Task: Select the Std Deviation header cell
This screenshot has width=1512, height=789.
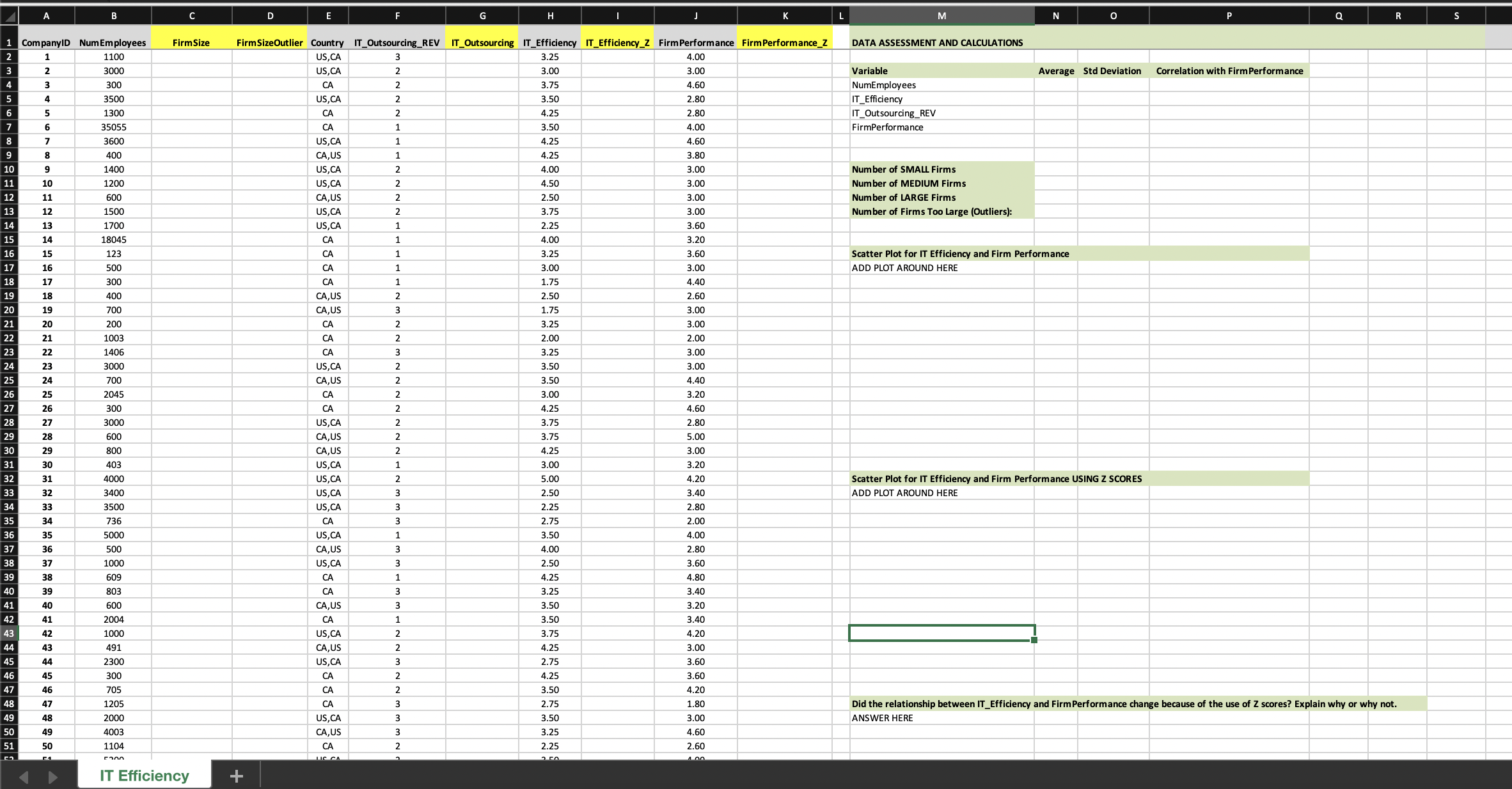Action: coord(1112,70)
